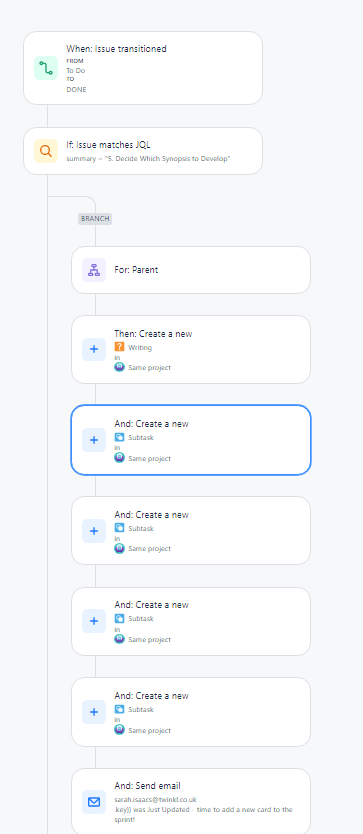This screenshot has height=834, width=363.
Task: Click plus icon of Create new Writing action
Action: coord(94,349)
